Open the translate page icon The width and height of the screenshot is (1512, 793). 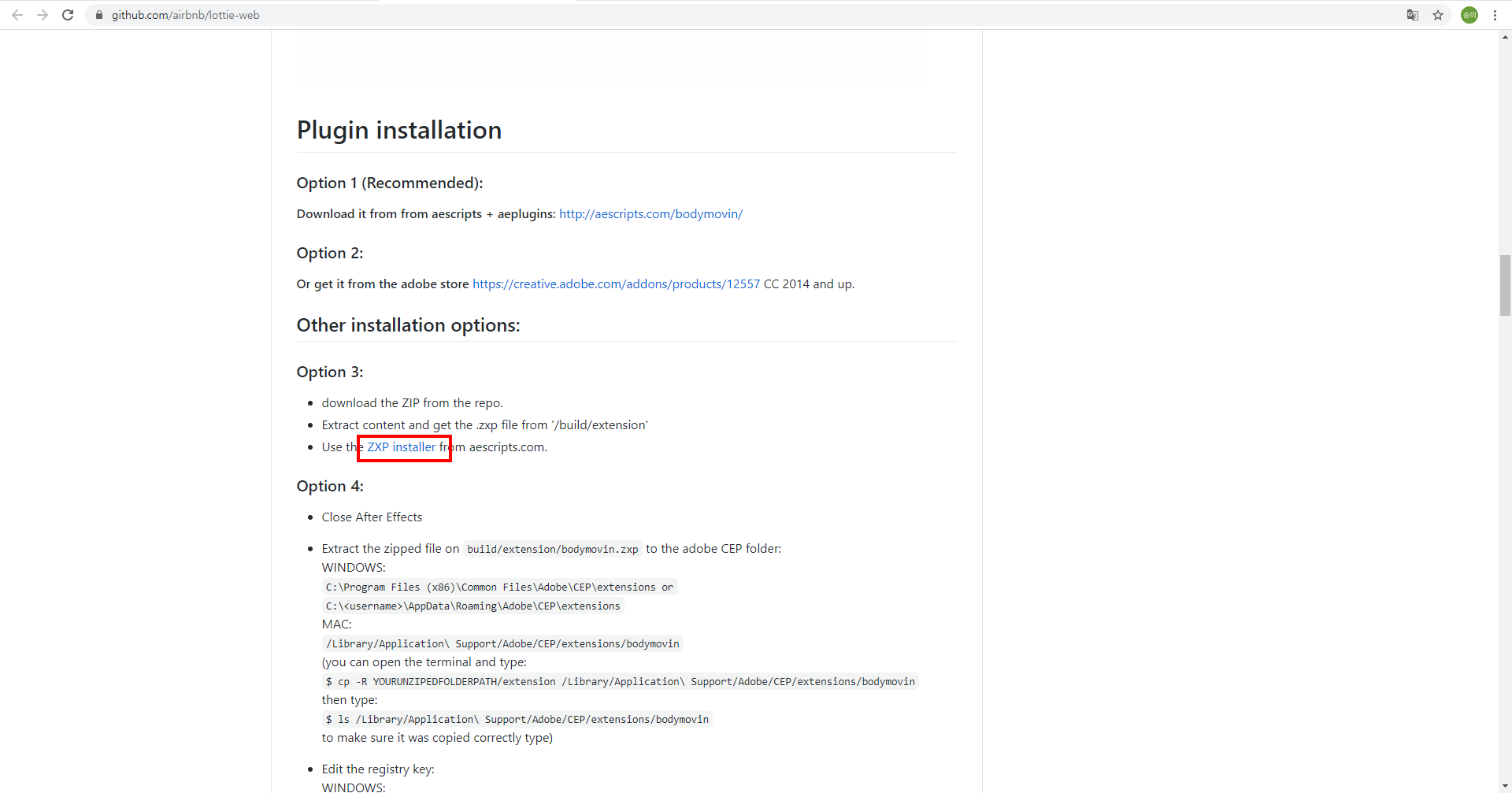pos(1413,15)
